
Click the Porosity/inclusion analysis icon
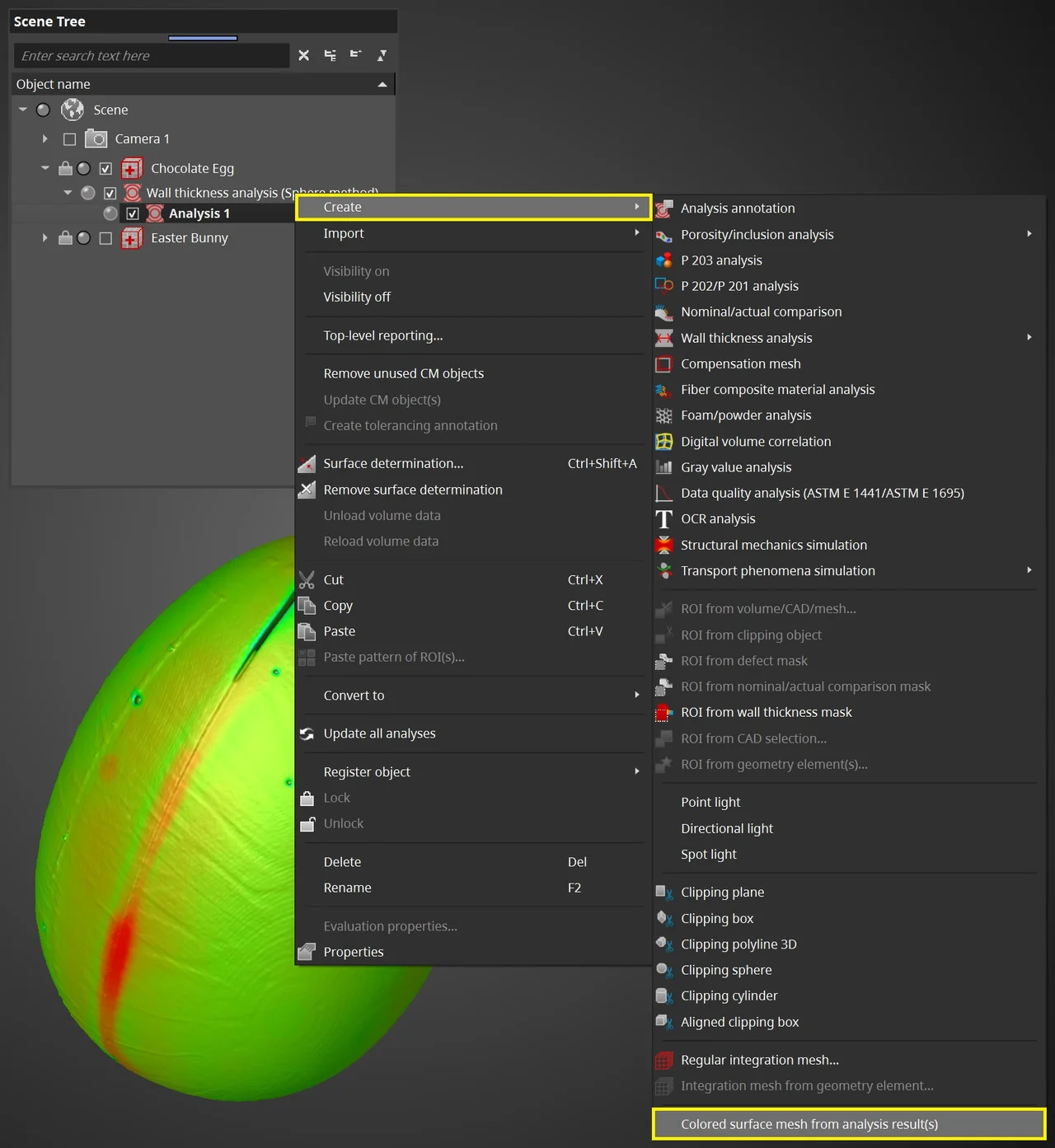coord(664,235)
